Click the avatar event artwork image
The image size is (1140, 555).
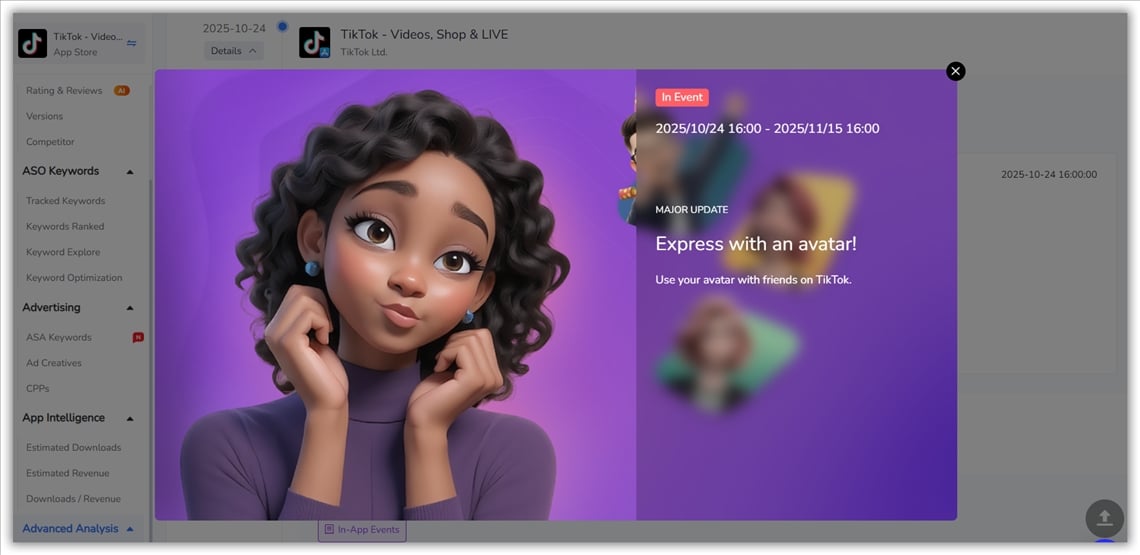point(395,295)
